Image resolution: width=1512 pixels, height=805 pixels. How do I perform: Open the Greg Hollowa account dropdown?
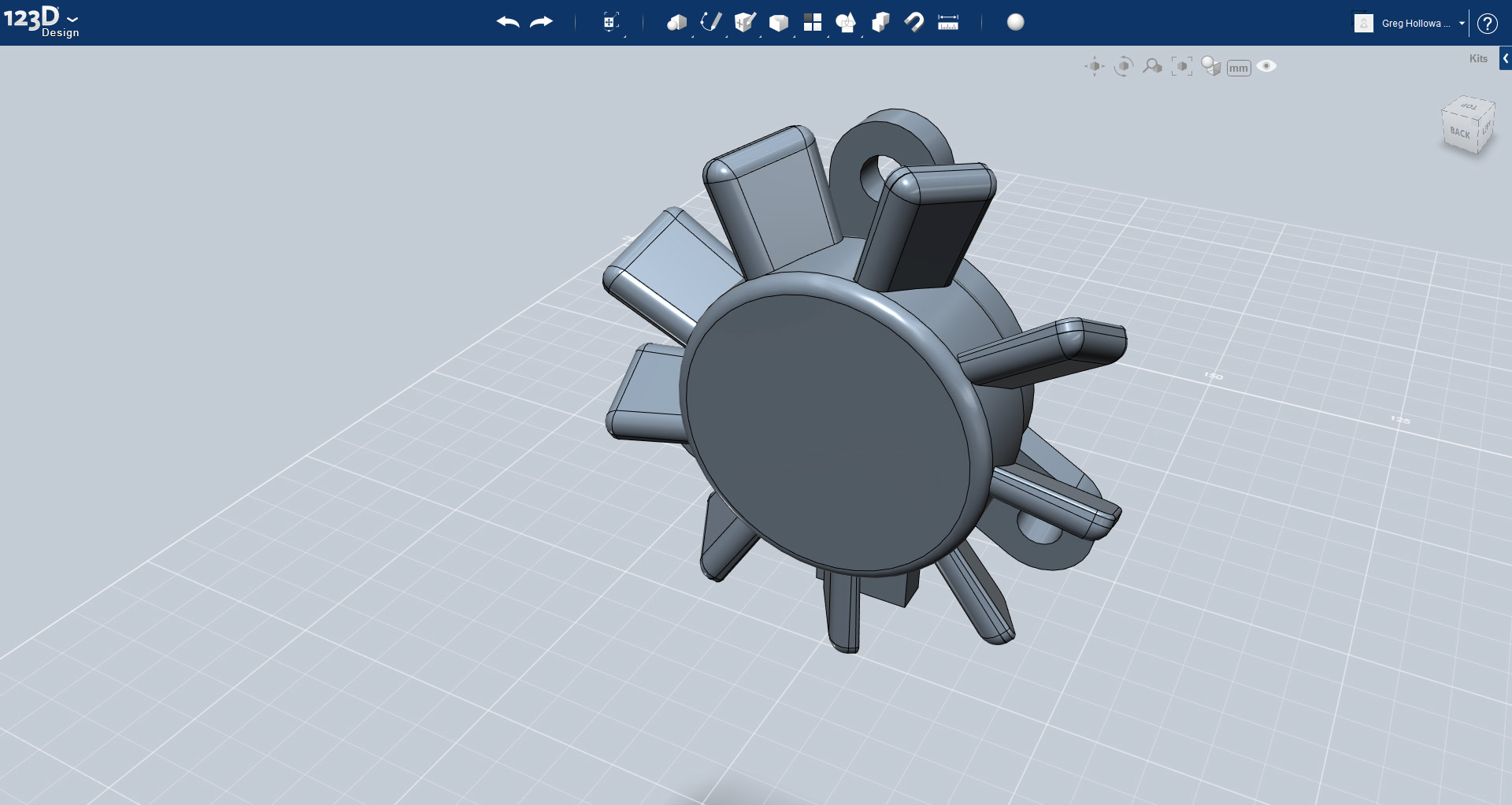click(x=1423, y=23)
